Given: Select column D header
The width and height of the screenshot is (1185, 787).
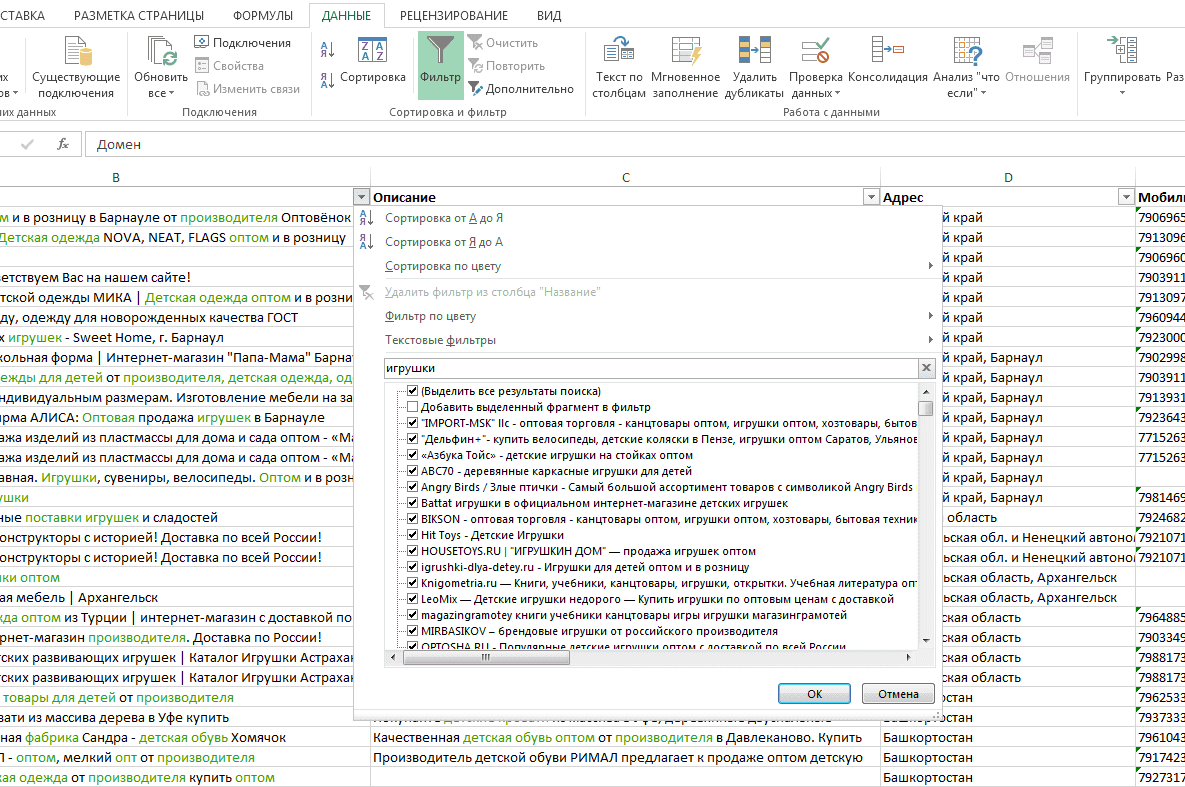Looking at the screenshot, I should 1008,178.
